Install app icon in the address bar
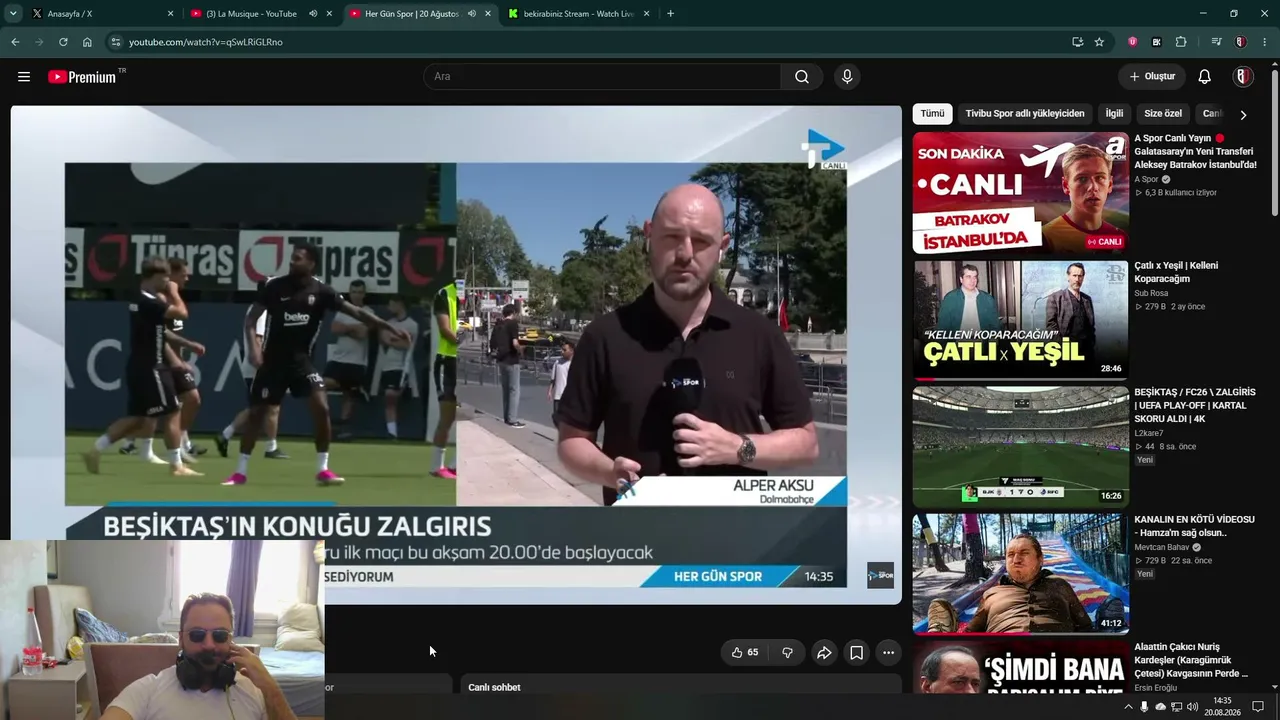 coord(1077,42)
